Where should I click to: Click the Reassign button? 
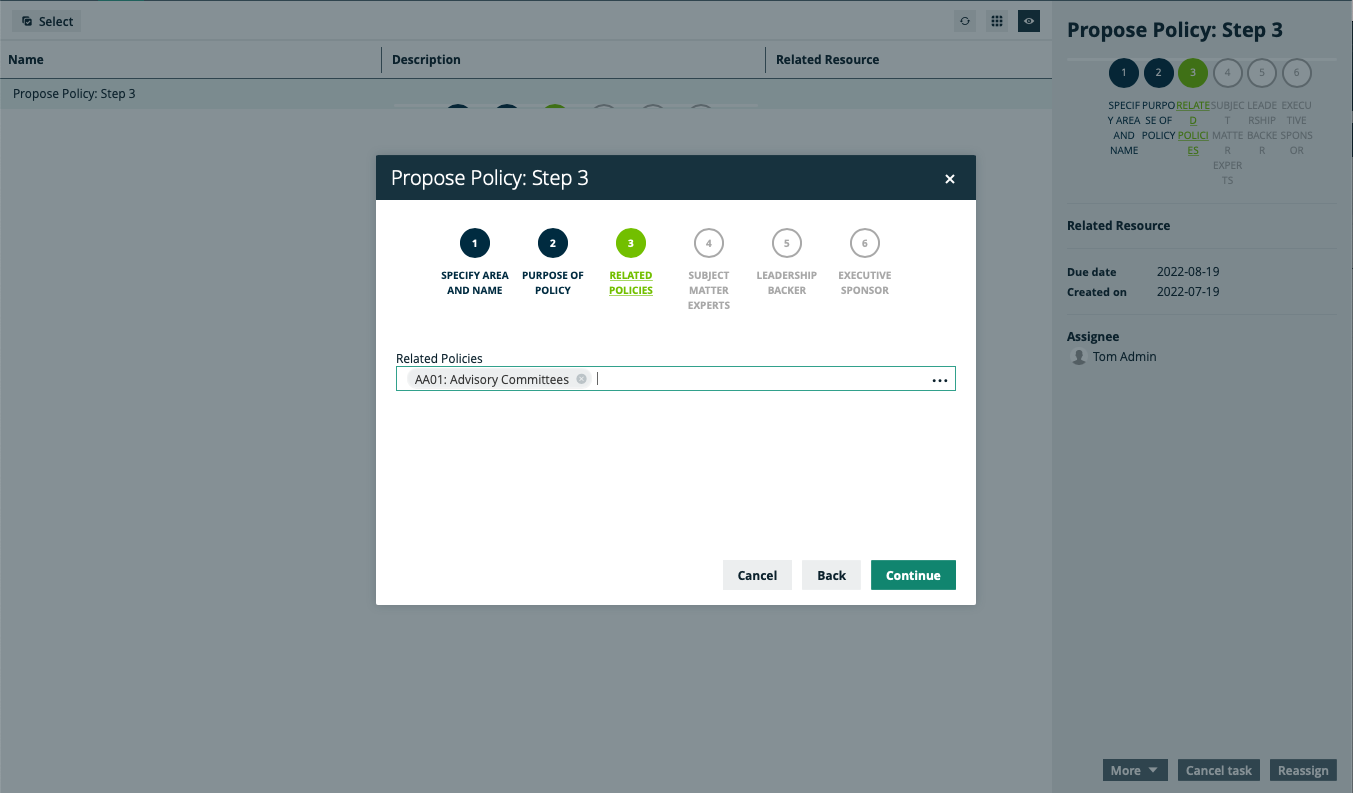1303,770
